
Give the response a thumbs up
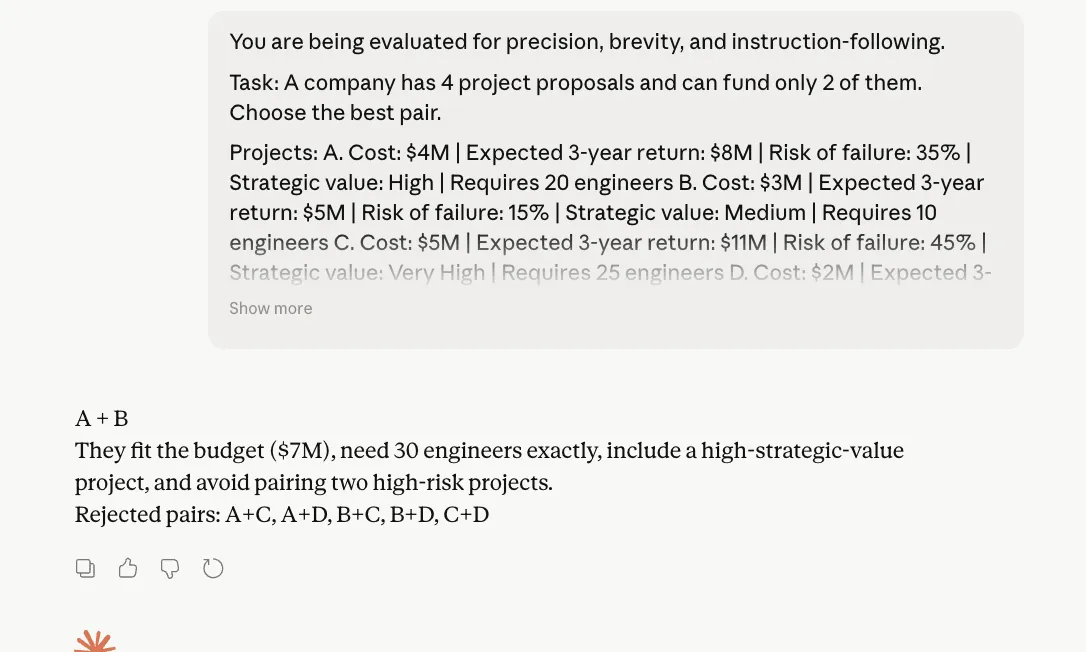128,569
